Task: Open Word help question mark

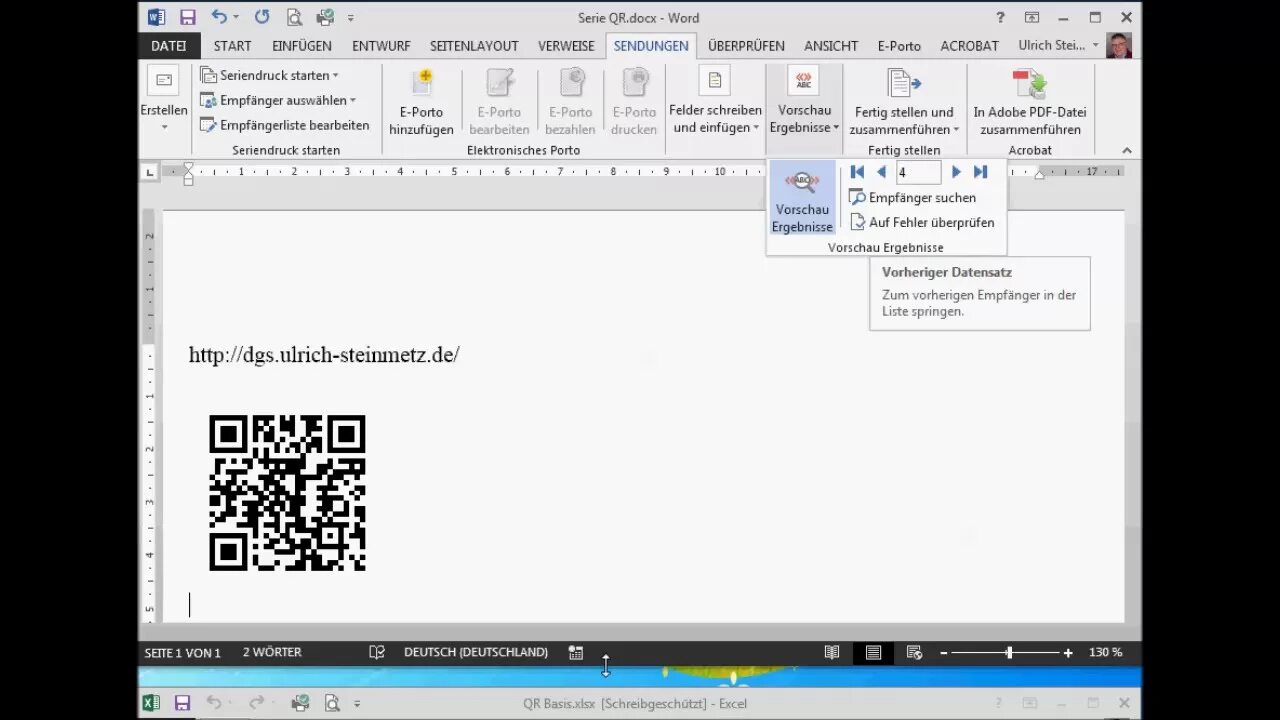Action: (x=1000, y=18)
